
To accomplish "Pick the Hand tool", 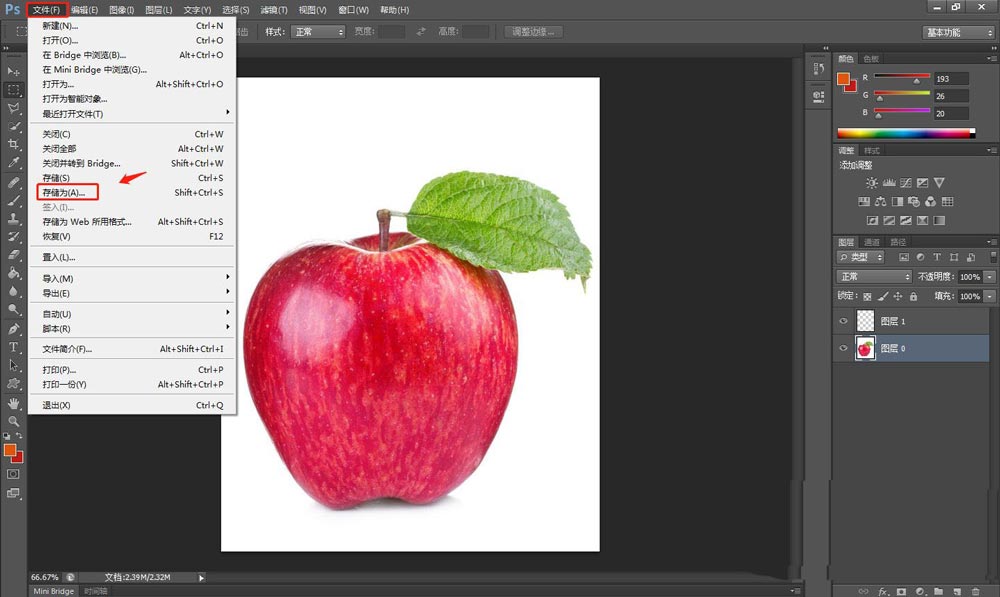I will (x=13, y=403).
